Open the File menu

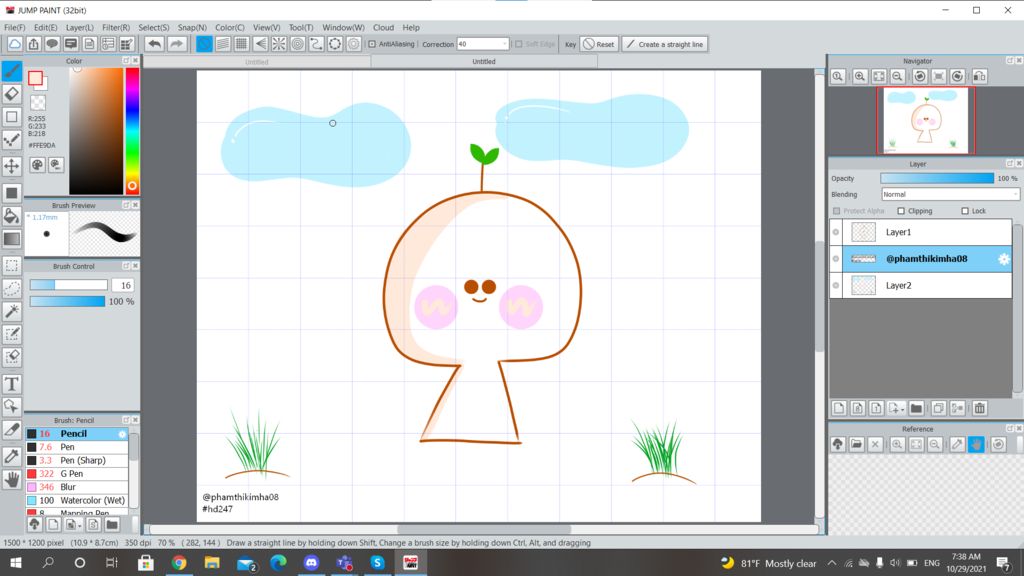(x=14, y=27)
